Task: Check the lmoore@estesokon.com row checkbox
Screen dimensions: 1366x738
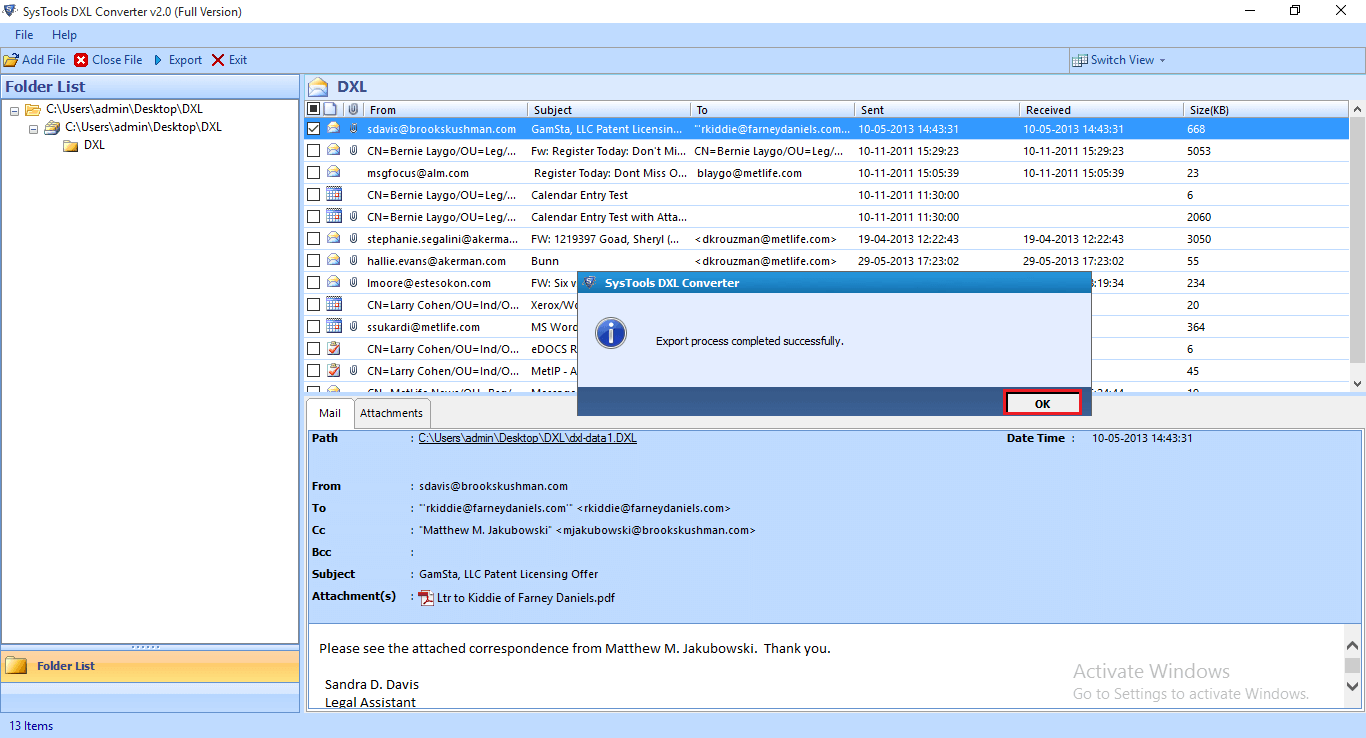Action: [313, 283]
